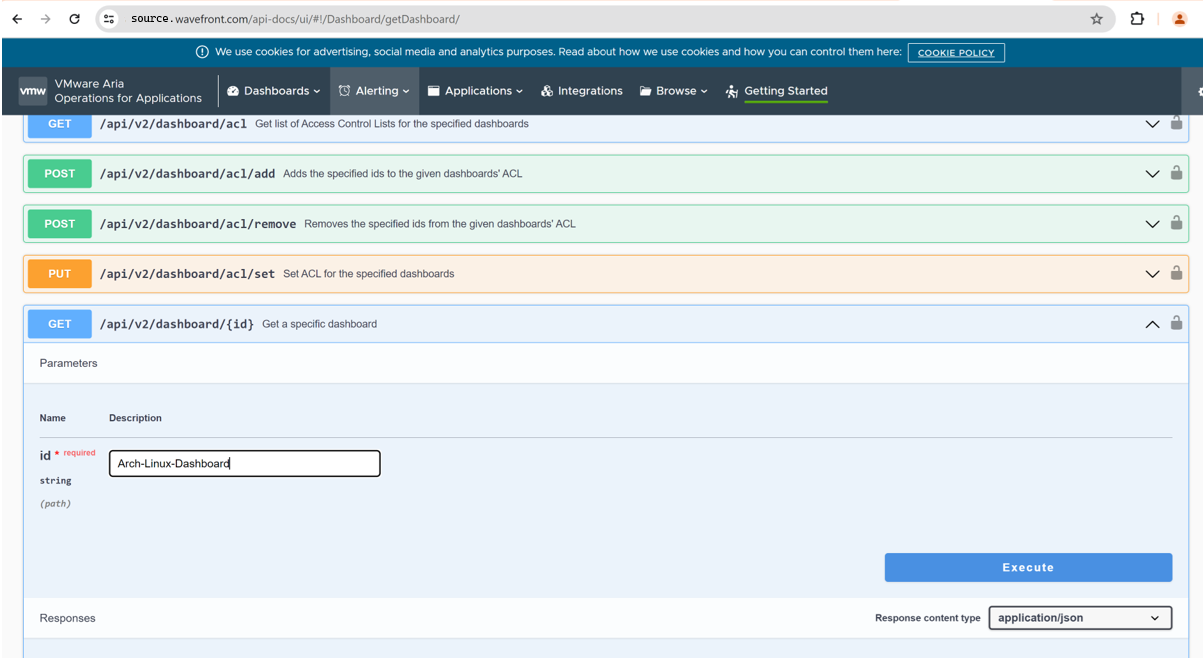Go back using the browser back arrow
The width and height of the screenshot is (1203, 664).
coord(17,19)
